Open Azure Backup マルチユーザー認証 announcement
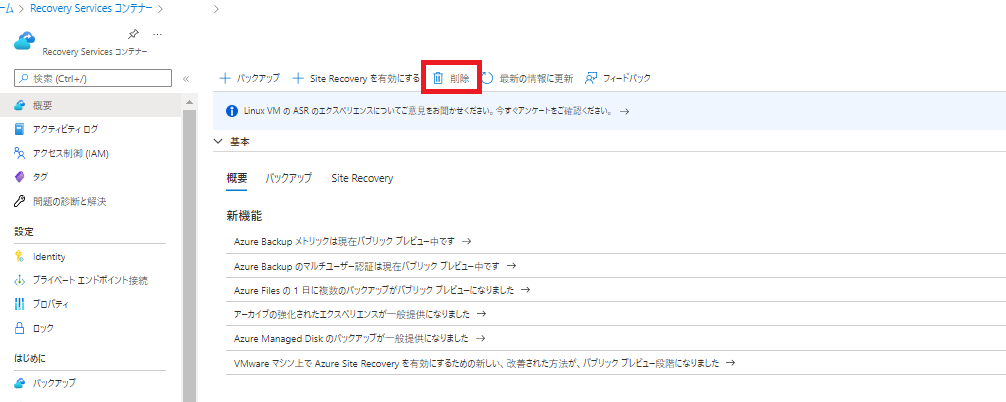This screenshot has height=402, width=1006. [x=366, y=265]
